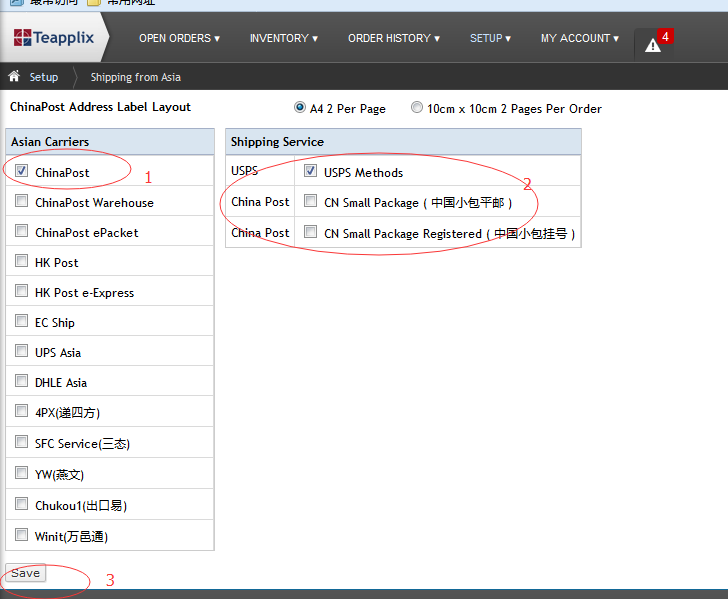Expand the ORDER HISTORY menu
728x599 pixels.
coord(394,38)
